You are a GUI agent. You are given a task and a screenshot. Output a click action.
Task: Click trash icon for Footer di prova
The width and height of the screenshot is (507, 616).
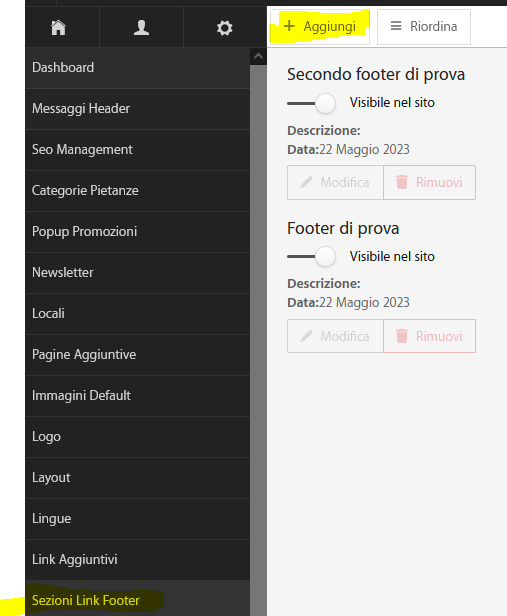[x=402, y=336]
